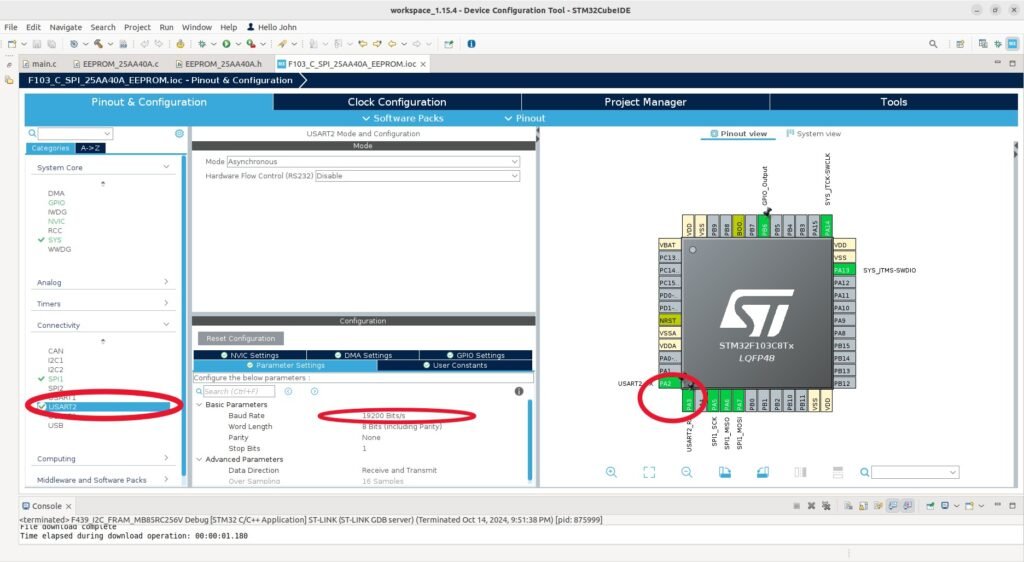Switch to the main.c editor tab

pos(40,64)
